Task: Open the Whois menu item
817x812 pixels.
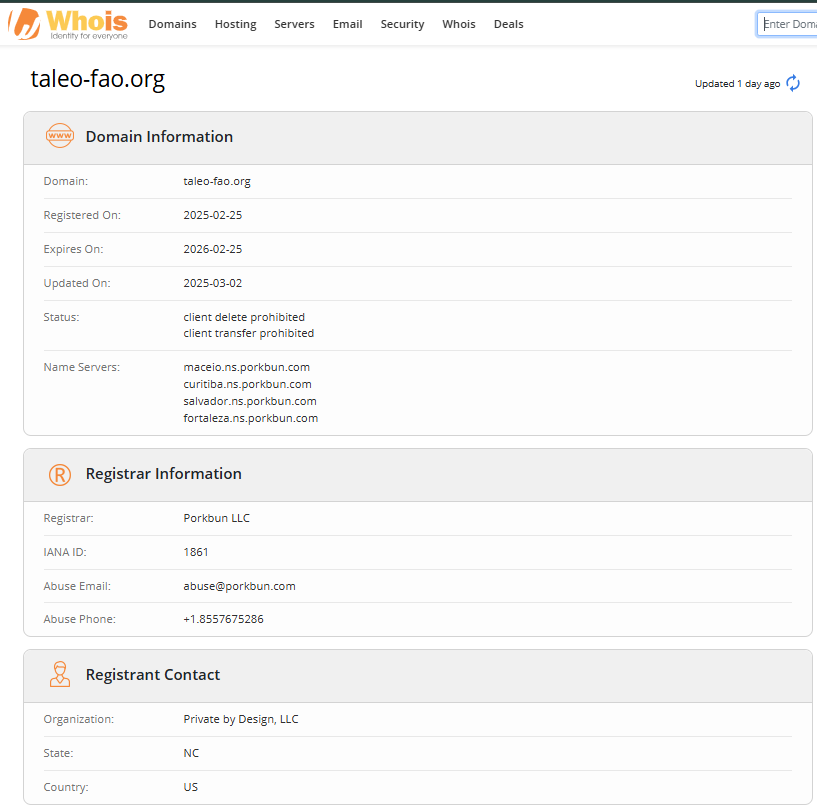Action: (459, 24)
